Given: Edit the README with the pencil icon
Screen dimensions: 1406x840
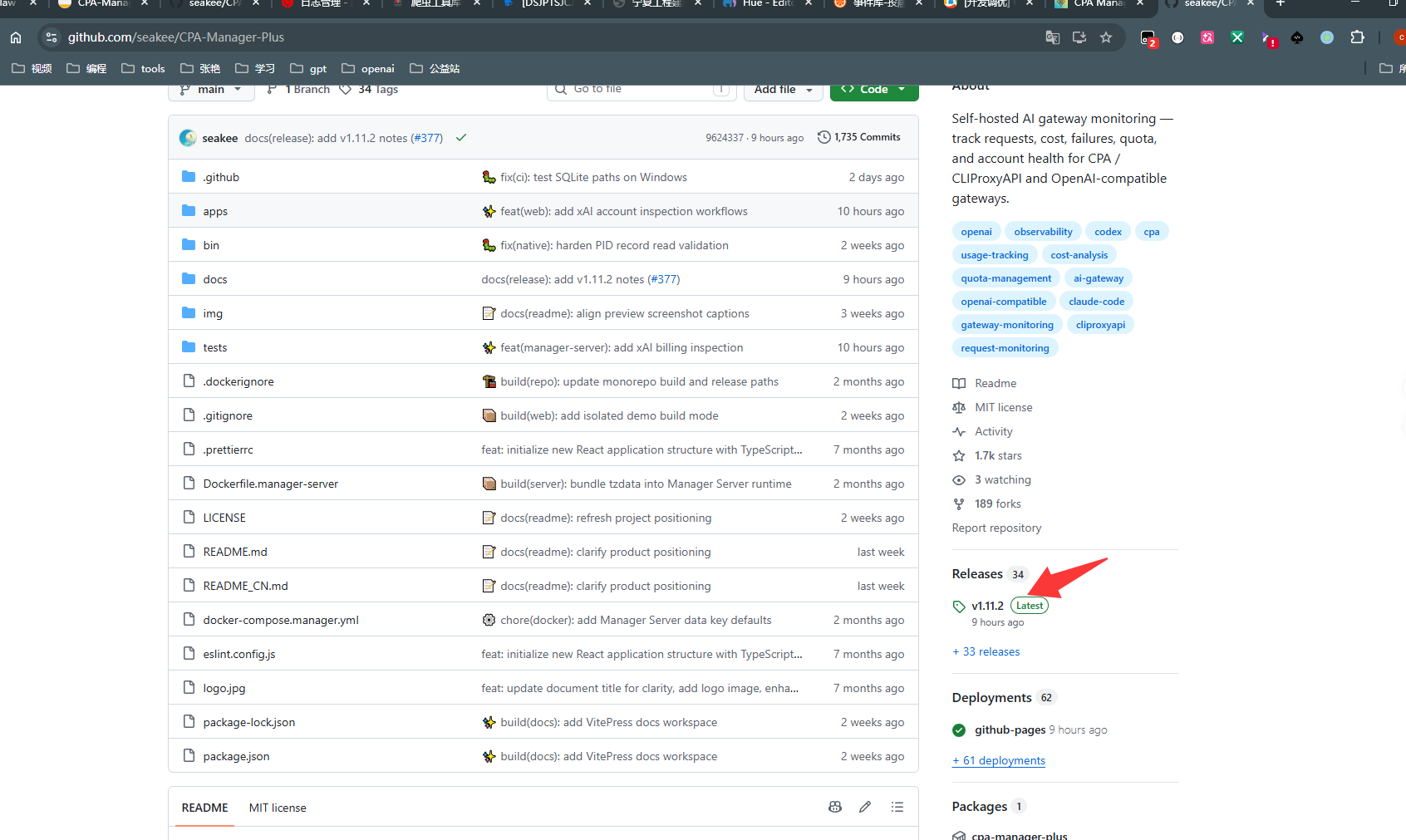Looking at the screenshot, I should [x=865, y=807].
